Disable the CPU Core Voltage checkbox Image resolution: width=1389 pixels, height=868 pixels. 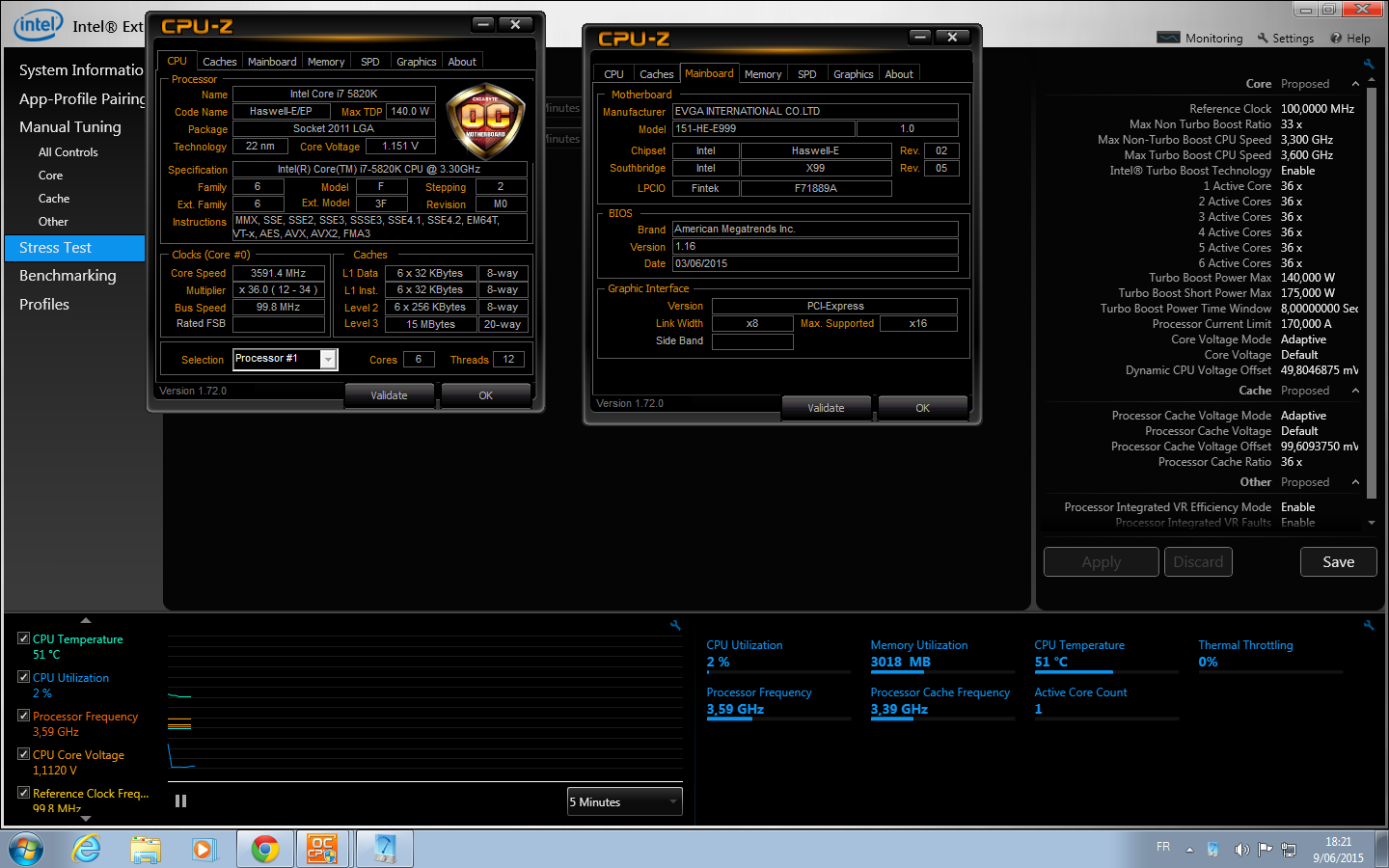[24, 754]
